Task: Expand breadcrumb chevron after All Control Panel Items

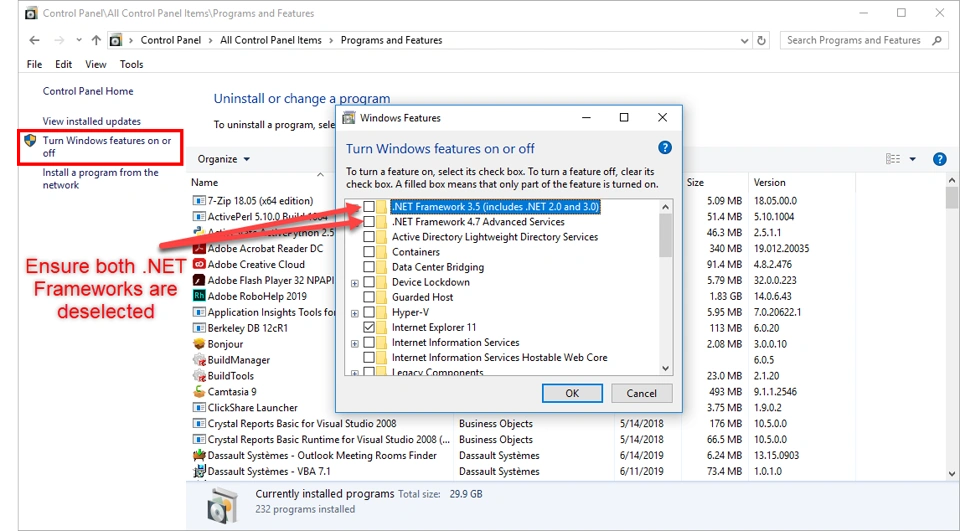Action: point(331,40)
